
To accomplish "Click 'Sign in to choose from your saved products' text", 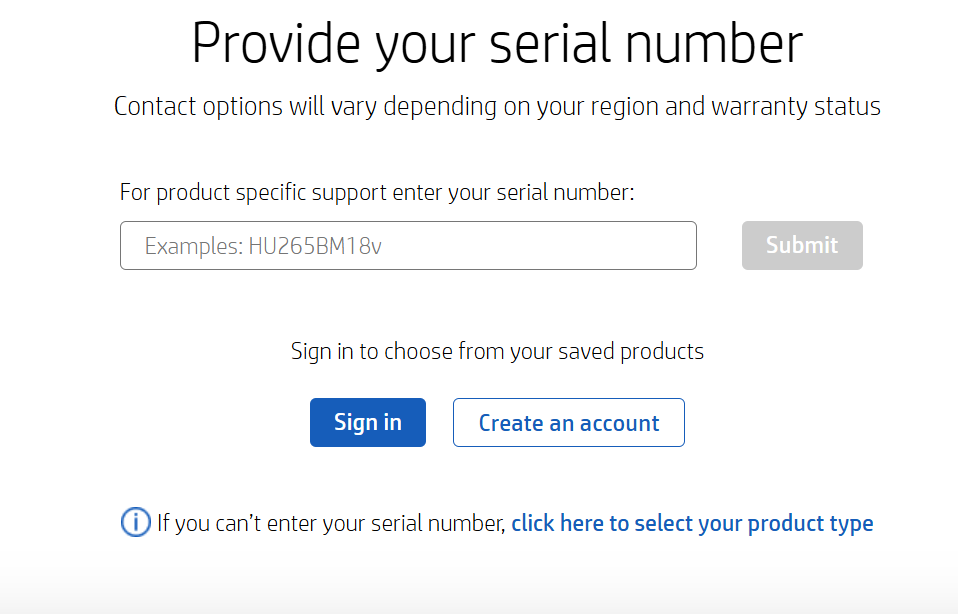I will [497, 351].
